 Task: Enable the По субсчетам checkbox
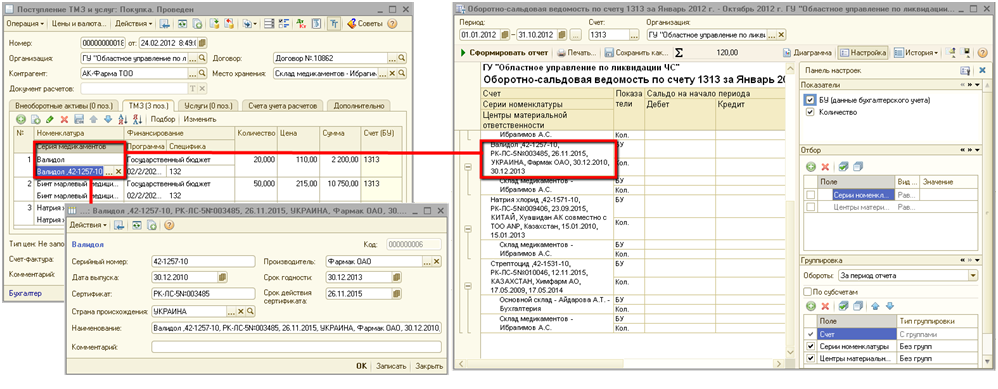(808, 292)
